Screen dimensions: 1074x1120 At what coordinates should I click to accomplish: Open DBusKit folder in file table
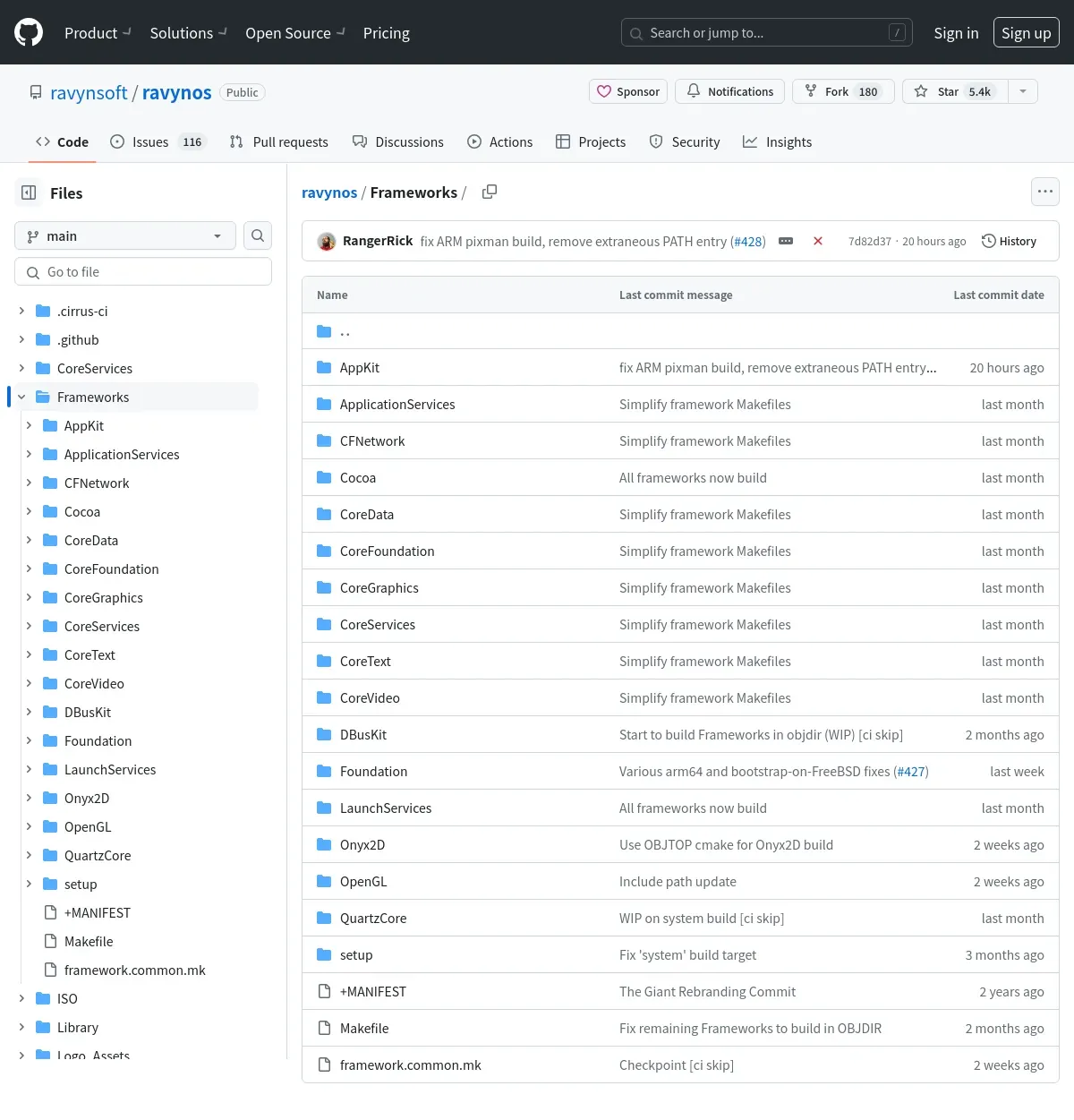click(363, 734)
